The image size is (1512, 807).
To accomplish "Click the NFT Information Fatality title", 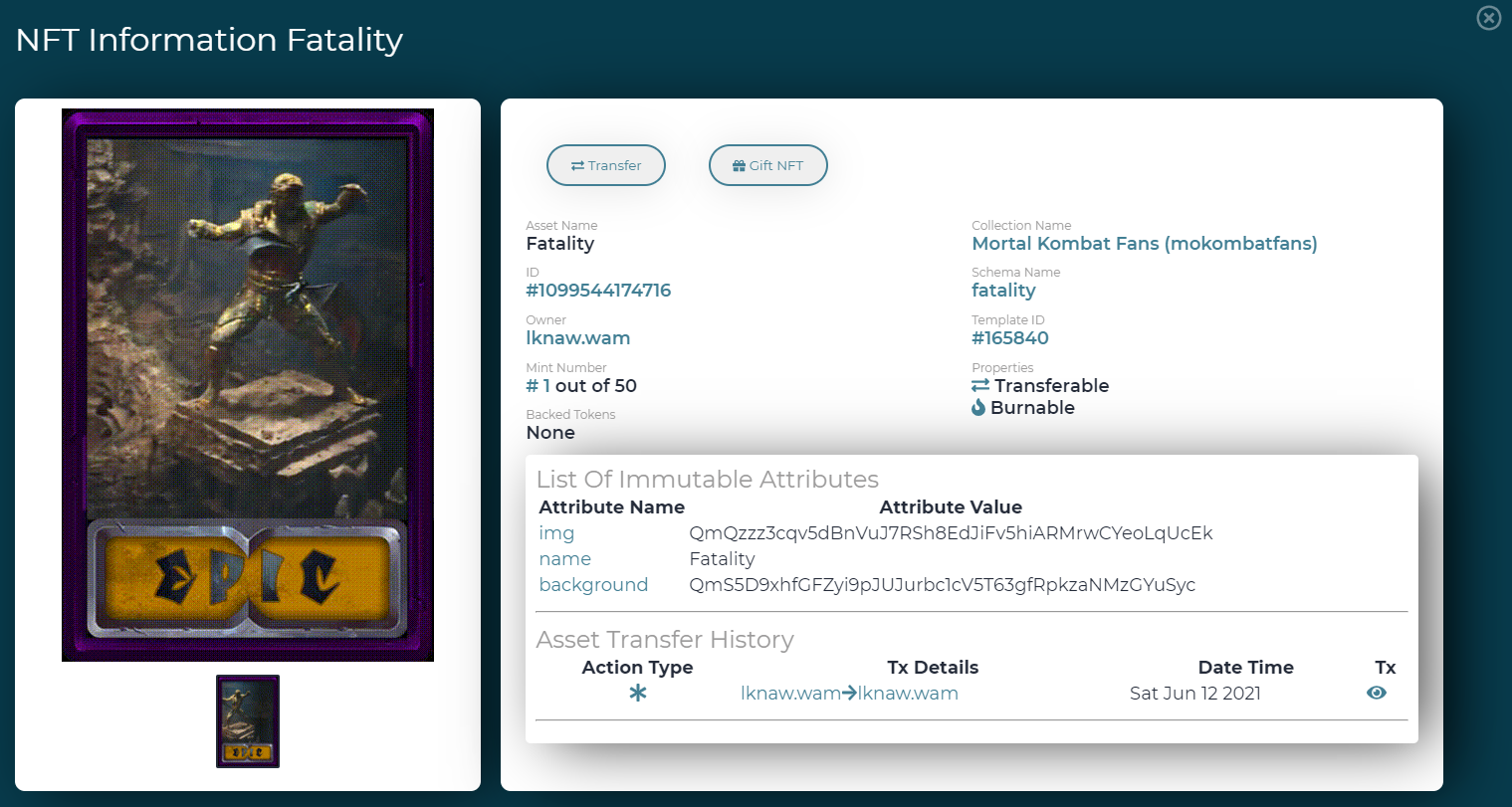I will tap(209, 40).
